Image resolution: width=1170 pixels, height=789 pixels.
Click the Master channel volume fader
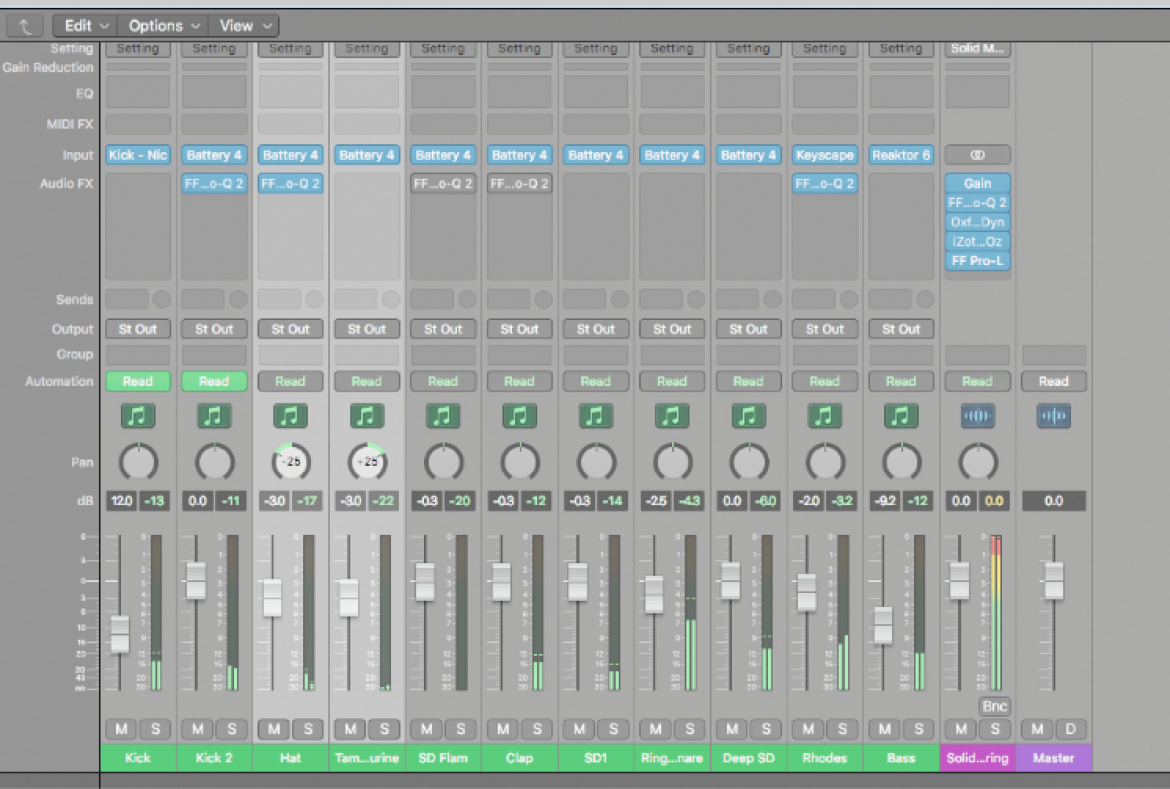point(1054,581)
